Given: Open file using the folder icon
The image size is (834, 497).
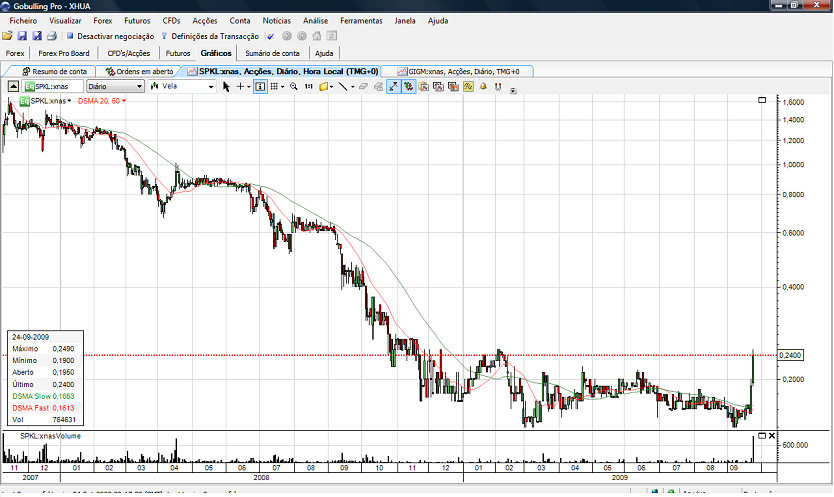Looking at the screenshot, I should (7, 36).
